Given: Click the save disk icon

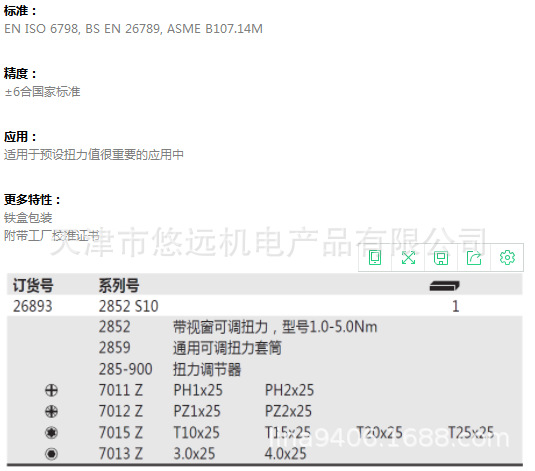Looking at the screenshot, I should pyautogui.click(x=441, y=258).
